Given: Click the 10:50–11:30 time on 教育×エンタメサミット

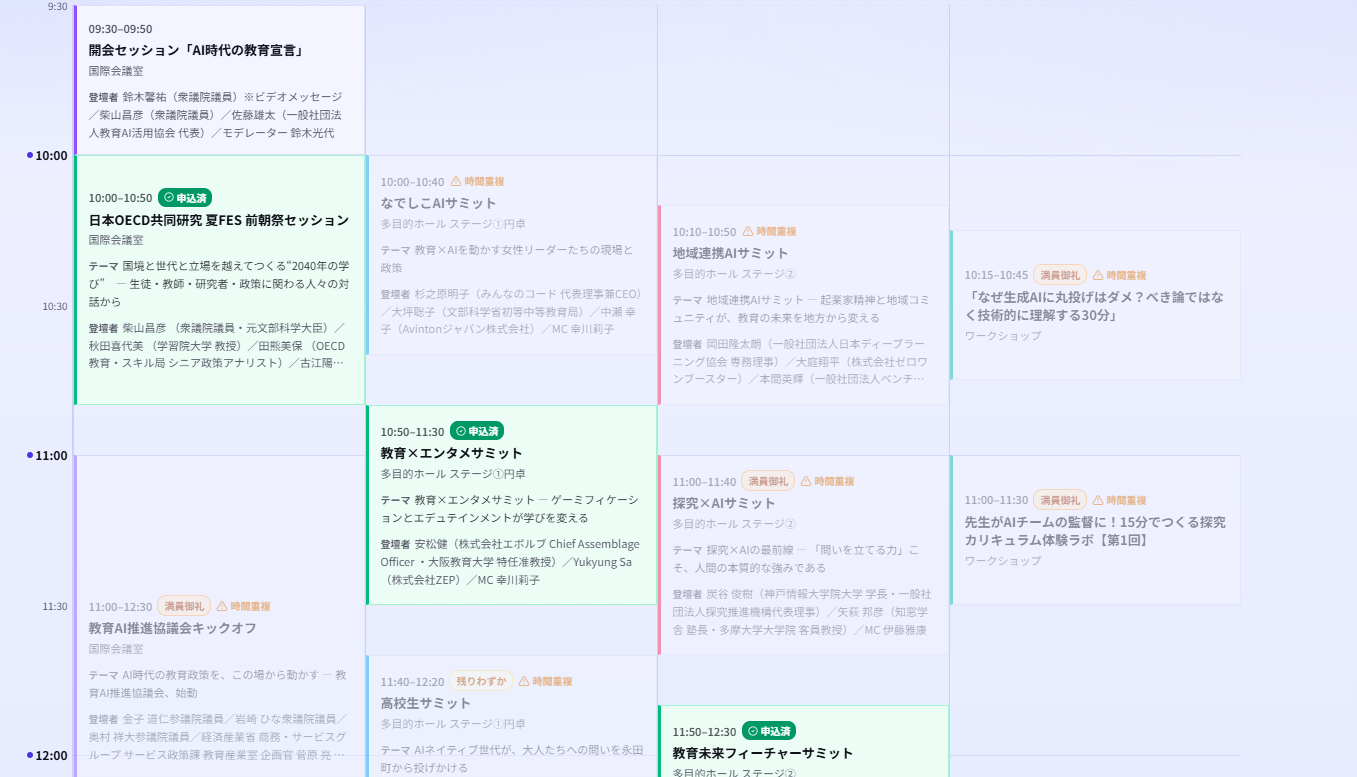Looking at the screenshot, I should point(412,432).
